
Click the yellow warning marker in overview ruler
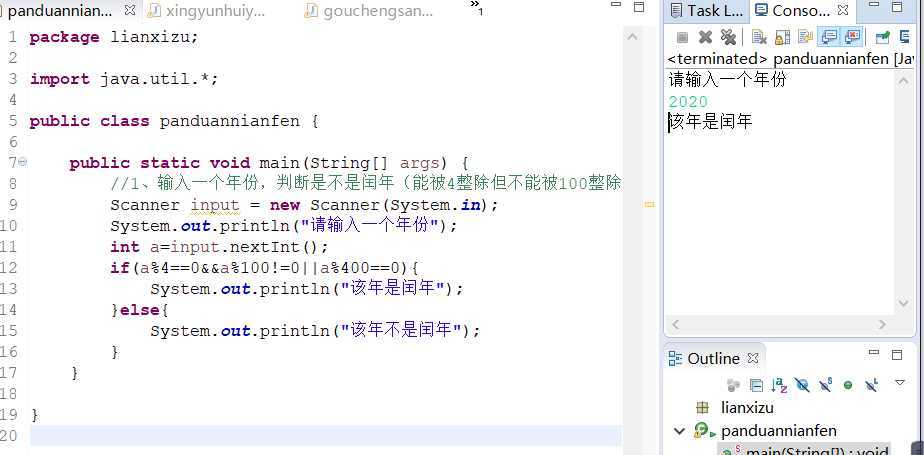tap(649, 205)
